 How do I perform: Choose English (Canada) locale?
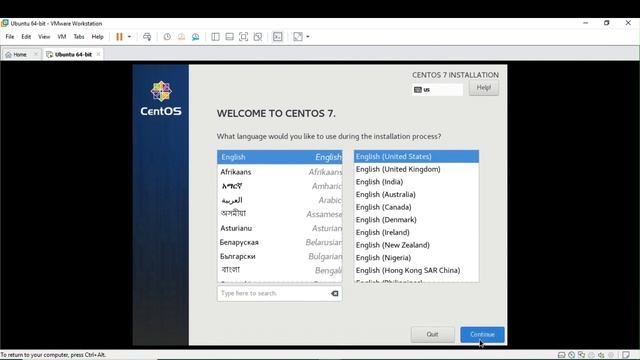[x=416, y=207]
